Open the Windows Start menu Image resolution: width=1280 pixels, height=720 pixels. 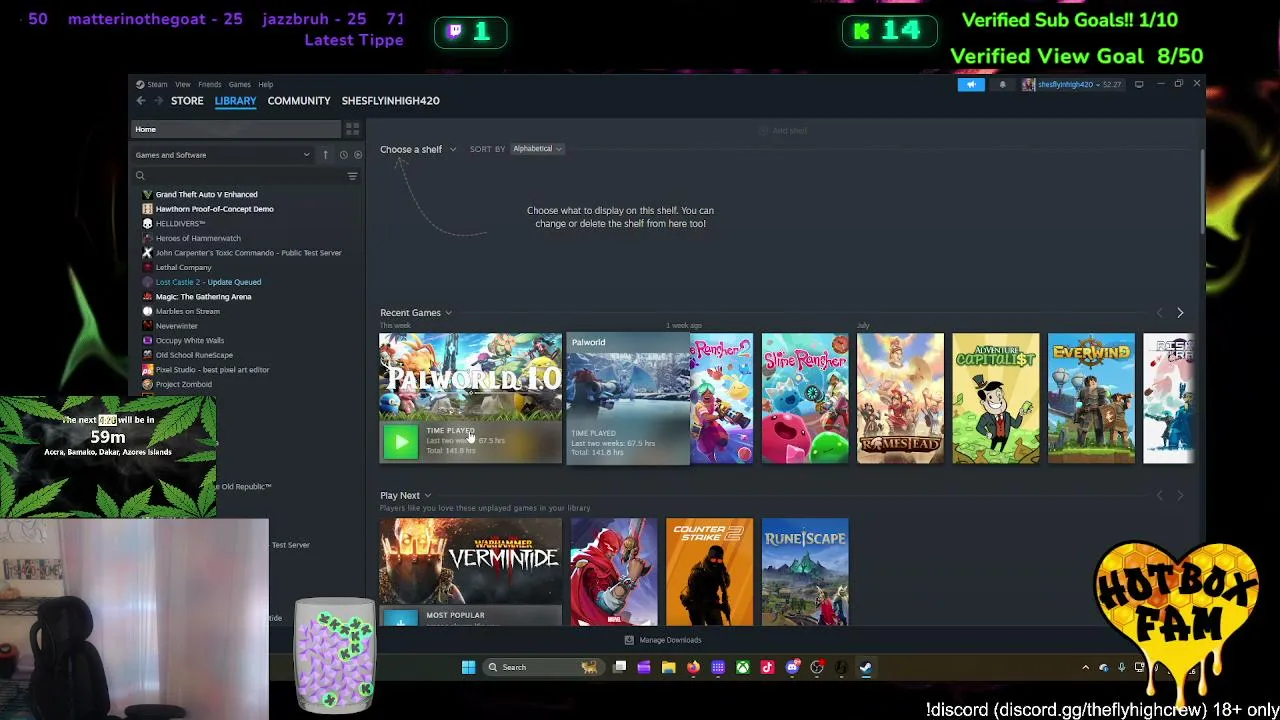click(x=468, y=667)
